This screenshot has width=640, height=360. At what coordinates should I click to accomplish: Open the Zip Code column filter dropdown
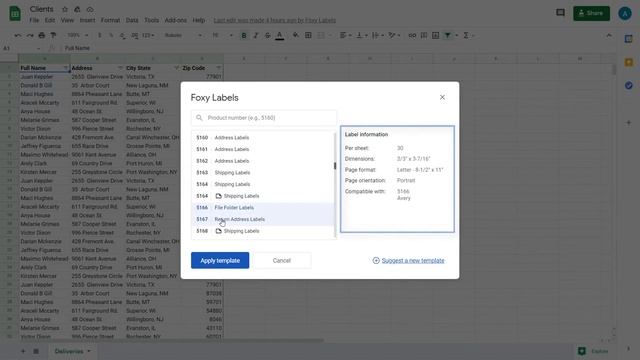pyautogui.click(x=218, y=68)
